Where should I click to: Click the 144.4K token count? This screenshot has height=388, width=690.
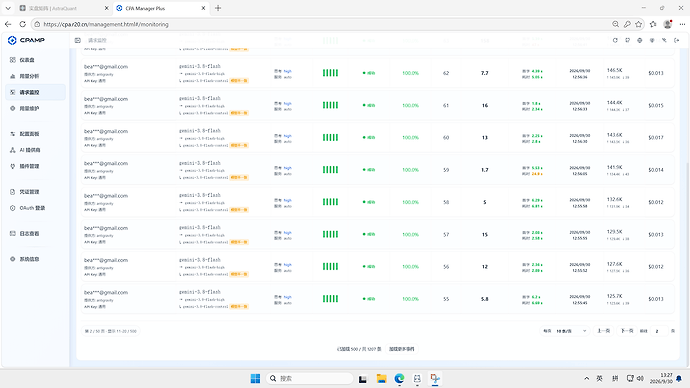click(614, 102)
